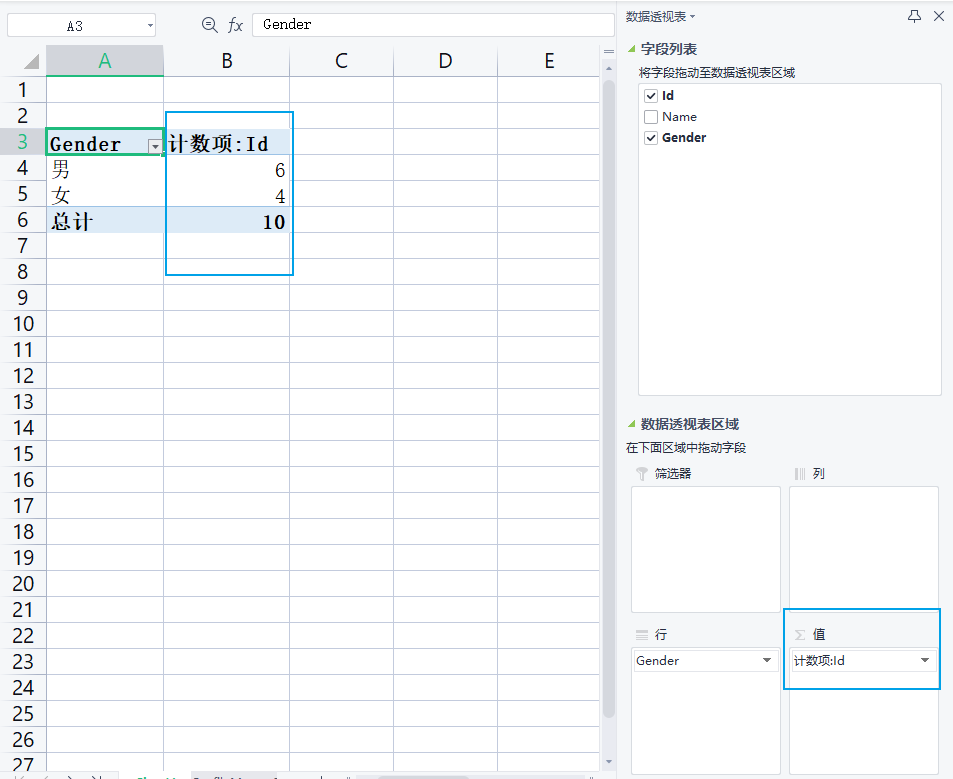Click the vertical scrollbar thumb
Screen dimensions: 953x779
(x=609, y=399)
